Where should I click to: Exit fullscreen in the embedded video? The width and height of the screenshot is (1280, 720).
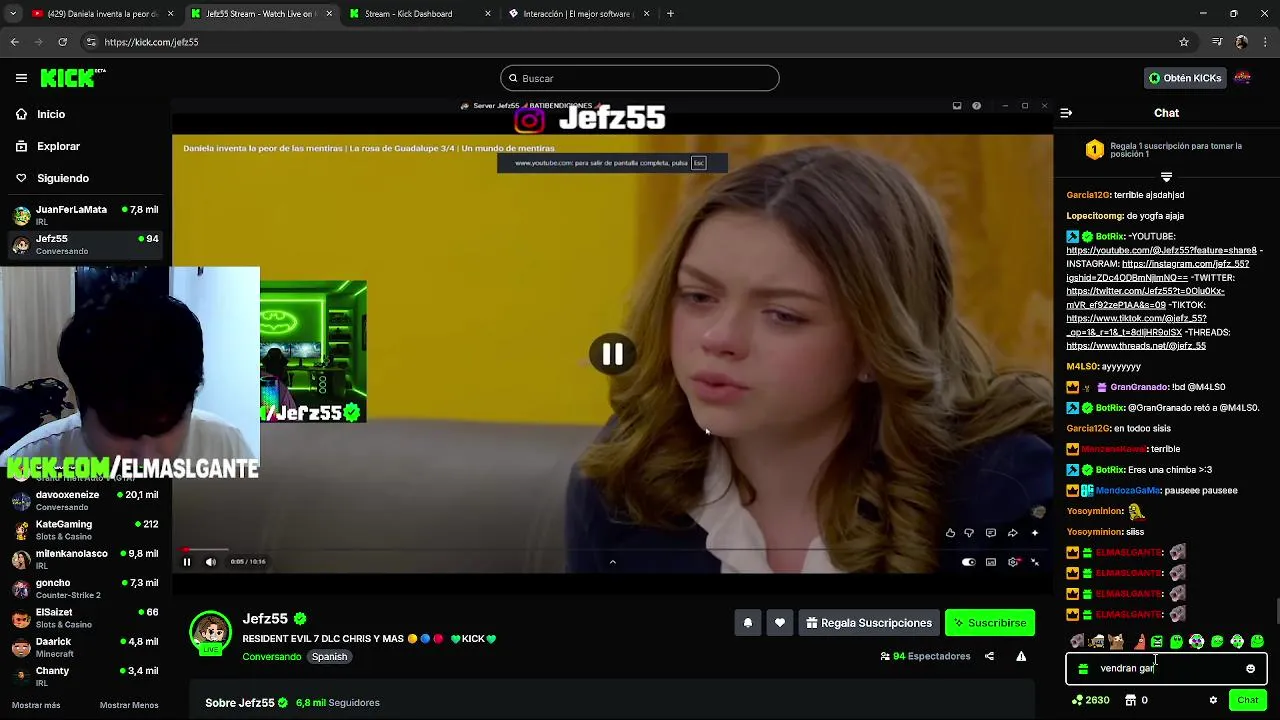[1035, 562]
